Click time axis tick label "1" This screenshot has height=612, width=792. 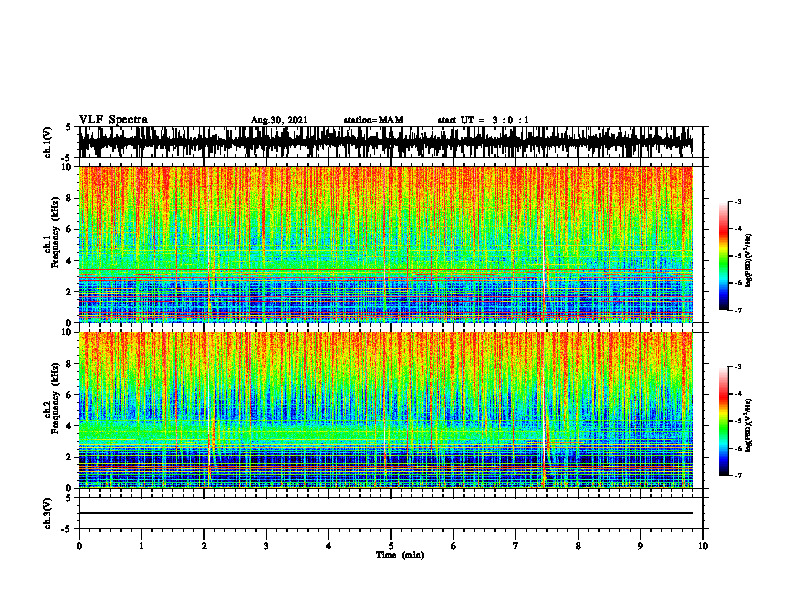[x=141, y=546]
